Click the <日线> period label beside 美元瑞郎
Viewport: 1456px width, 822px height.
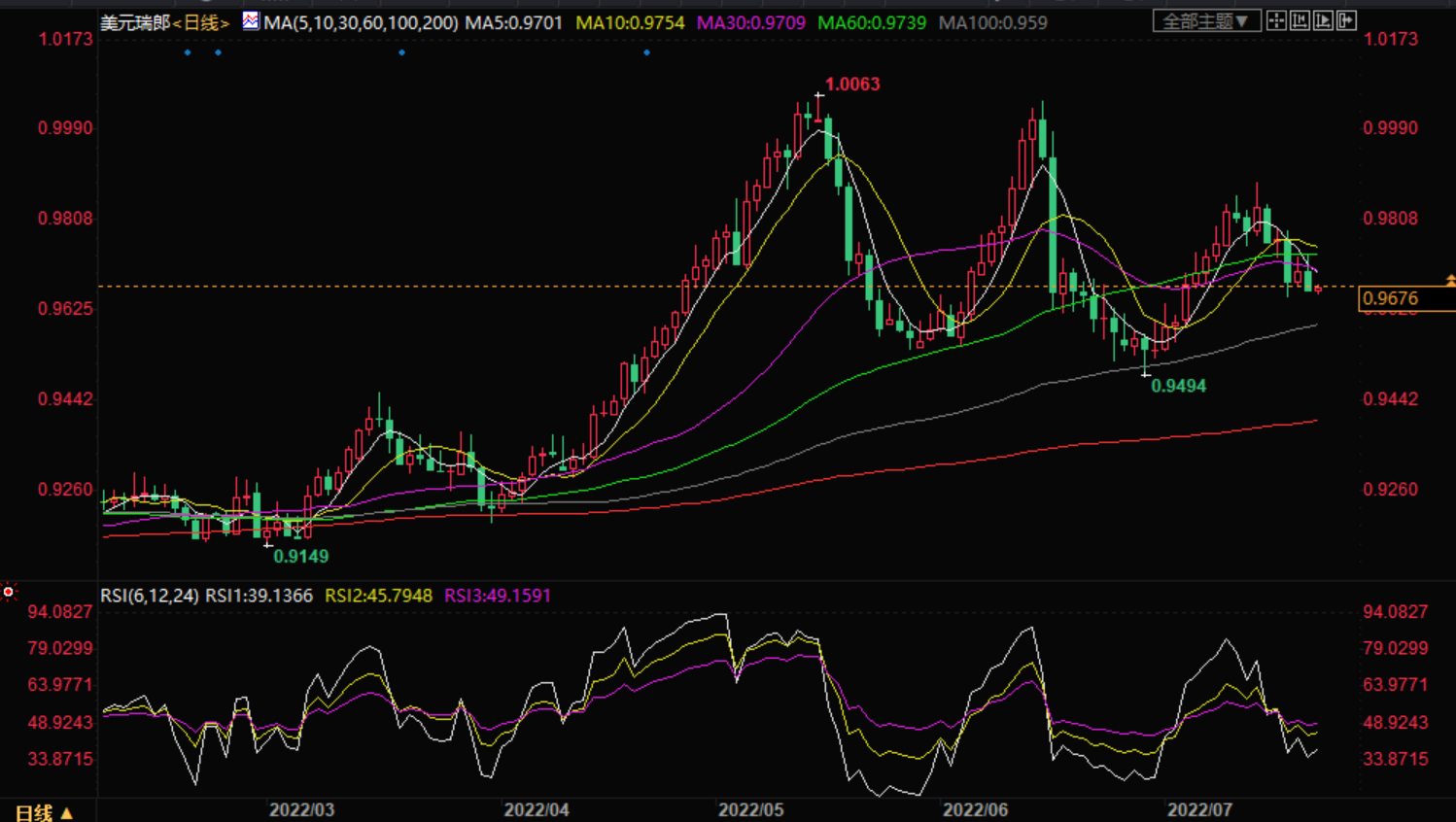[201, 22]
